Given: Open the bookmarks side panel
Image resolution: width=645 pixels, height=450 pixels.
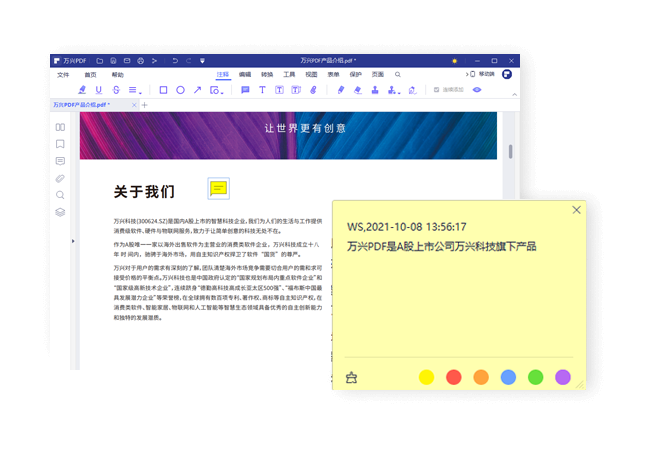Looking at the screenshot, I should pos(60,144).
